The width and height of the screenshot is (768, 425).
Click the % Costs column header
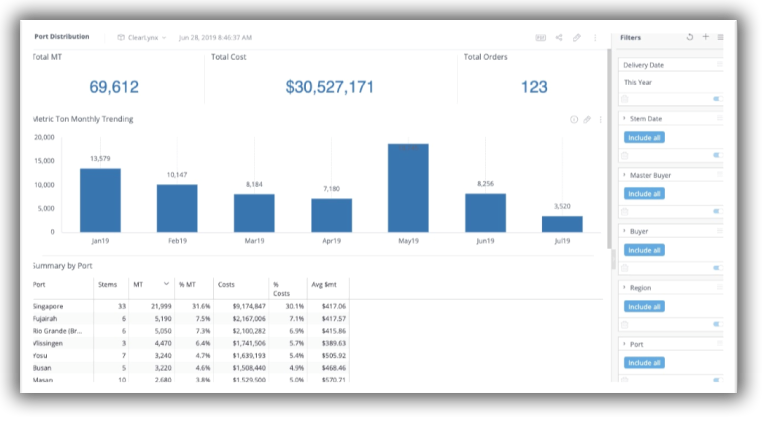[x=281, y=289]
